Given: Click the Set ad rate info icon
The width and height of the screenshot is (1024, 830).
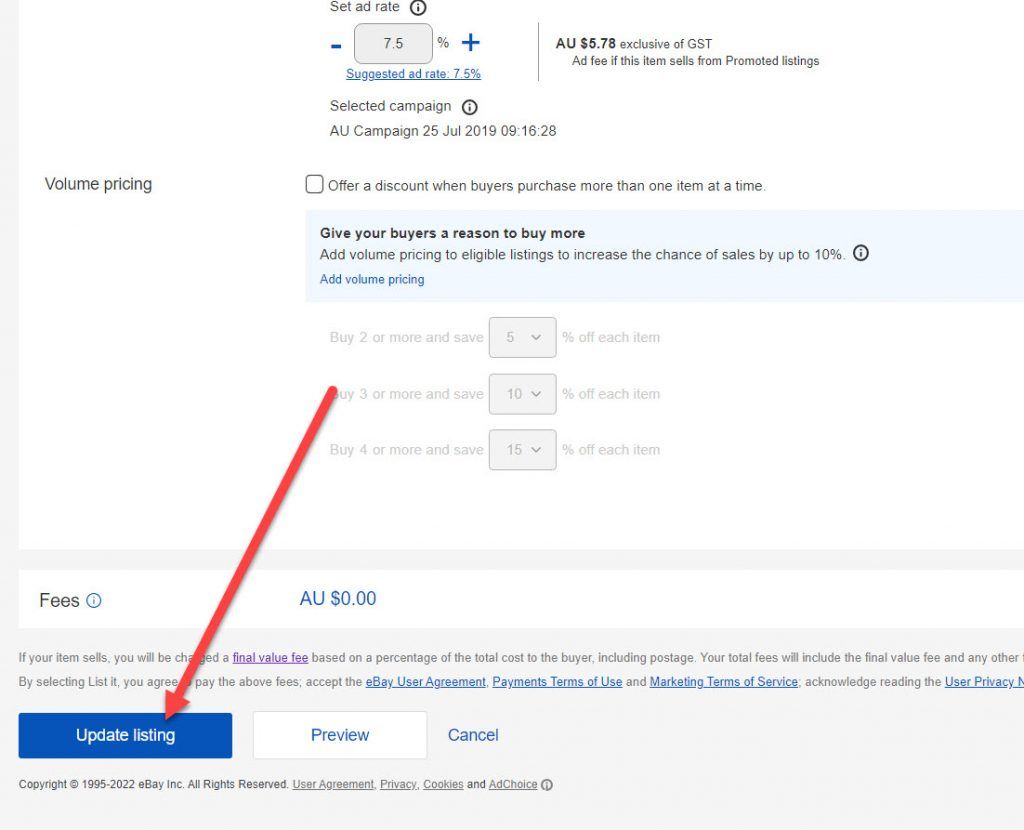Looking at the screenshot, I should [419, 8].
